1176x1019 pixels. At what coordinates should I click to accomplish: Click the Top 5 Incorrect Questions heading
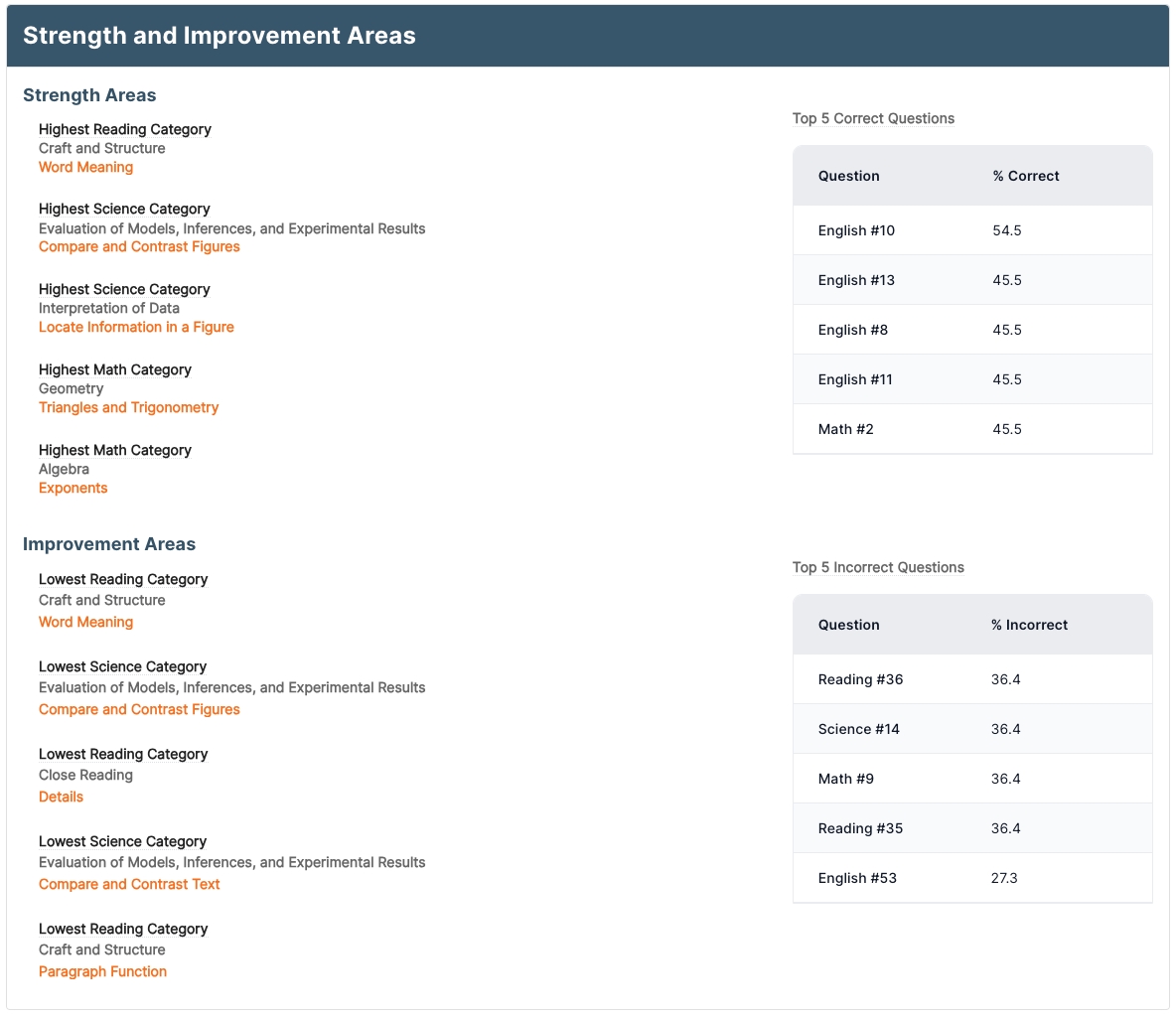point(878,567)
